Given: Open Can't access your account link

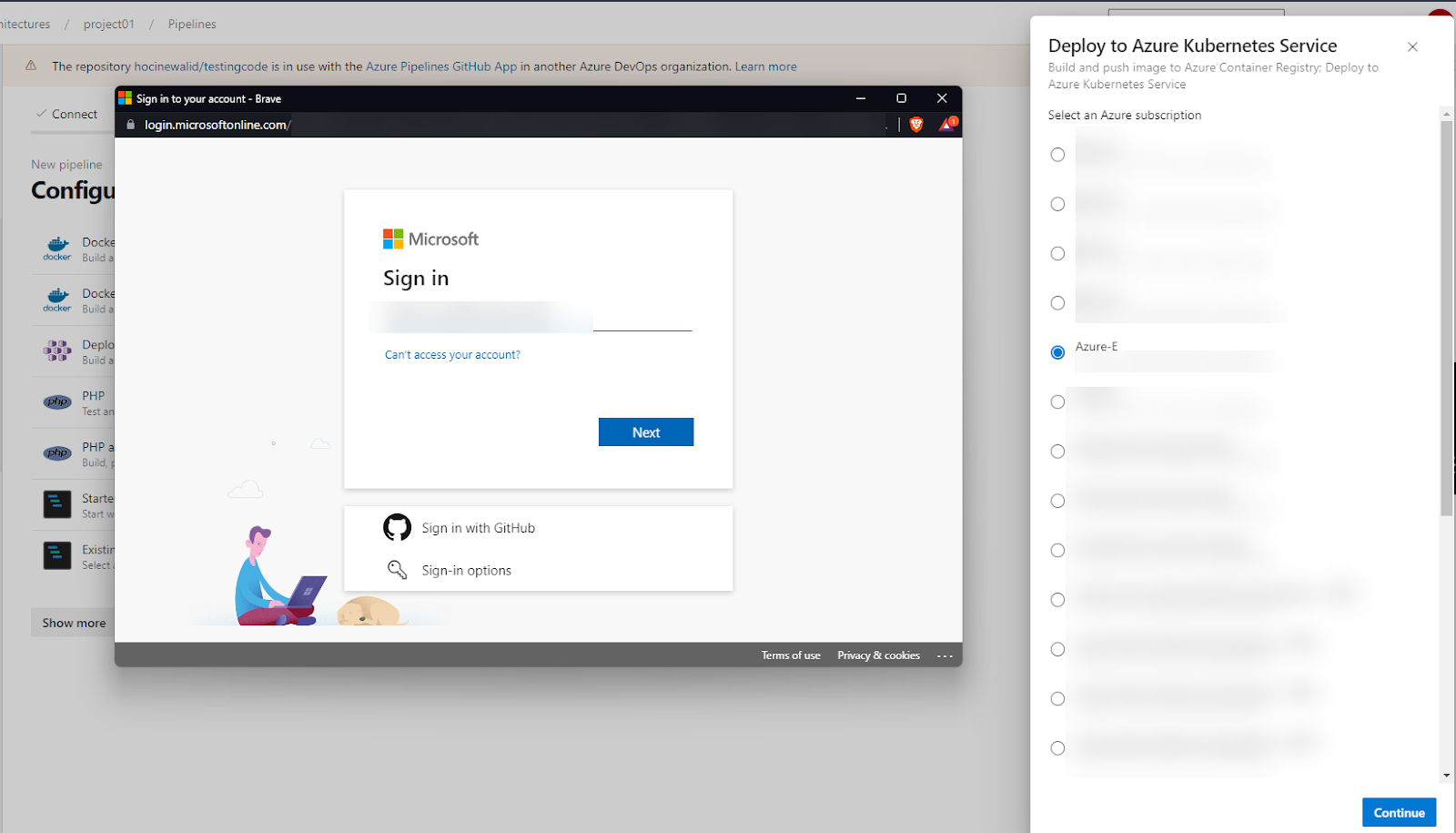Looking at the screenshot, I should [452, 355].
